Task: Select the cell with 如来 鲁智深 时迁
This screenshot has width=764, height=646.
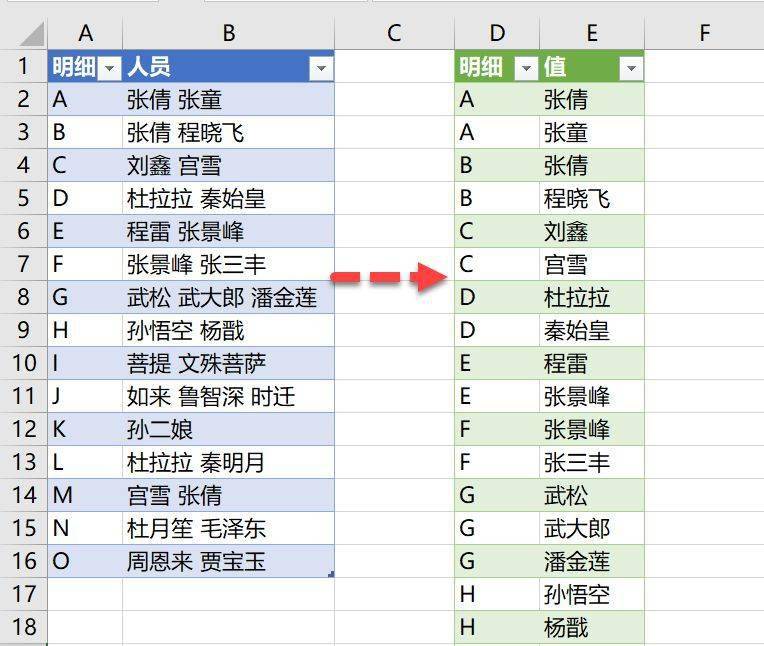Action: [x=229, y=396]
